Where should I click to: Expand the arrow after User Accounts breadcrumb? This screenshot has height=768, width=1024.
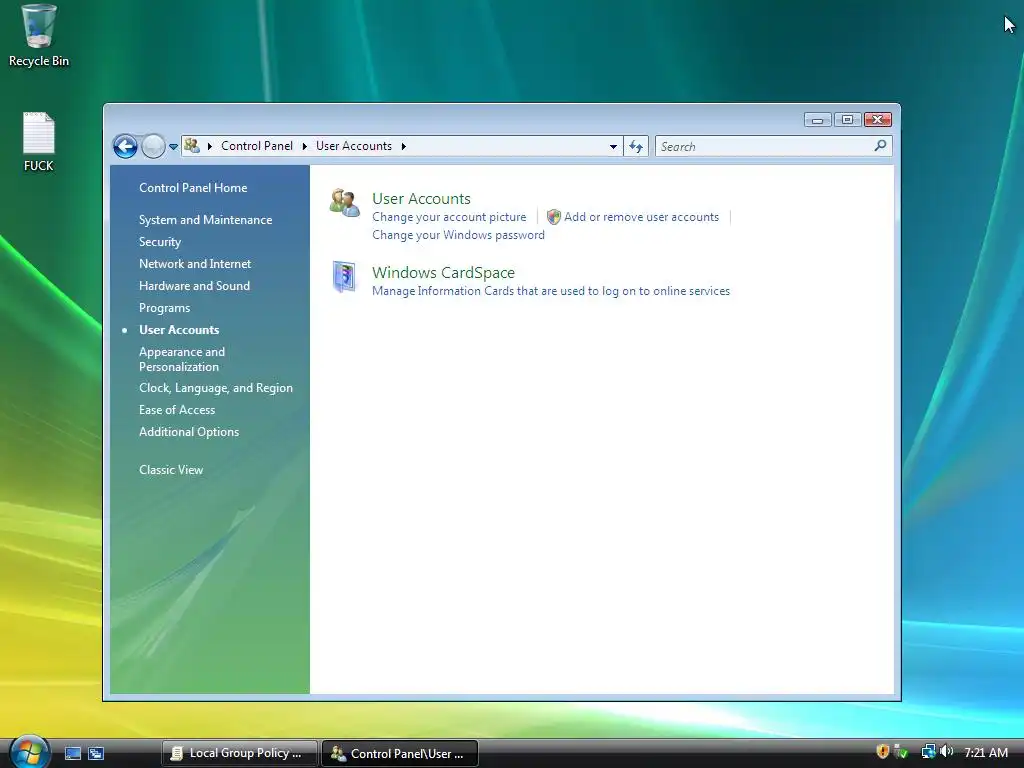point(404,146)
